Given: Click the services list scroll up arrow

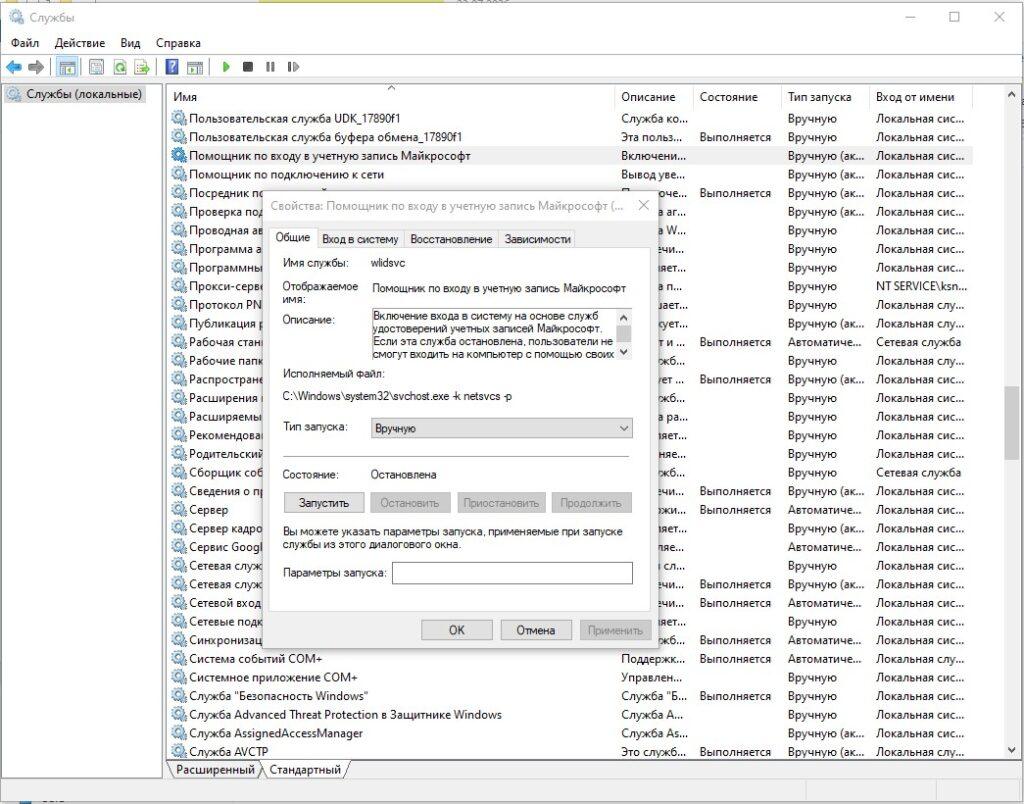Looking at the screenshot, I should pos(1012,95).
